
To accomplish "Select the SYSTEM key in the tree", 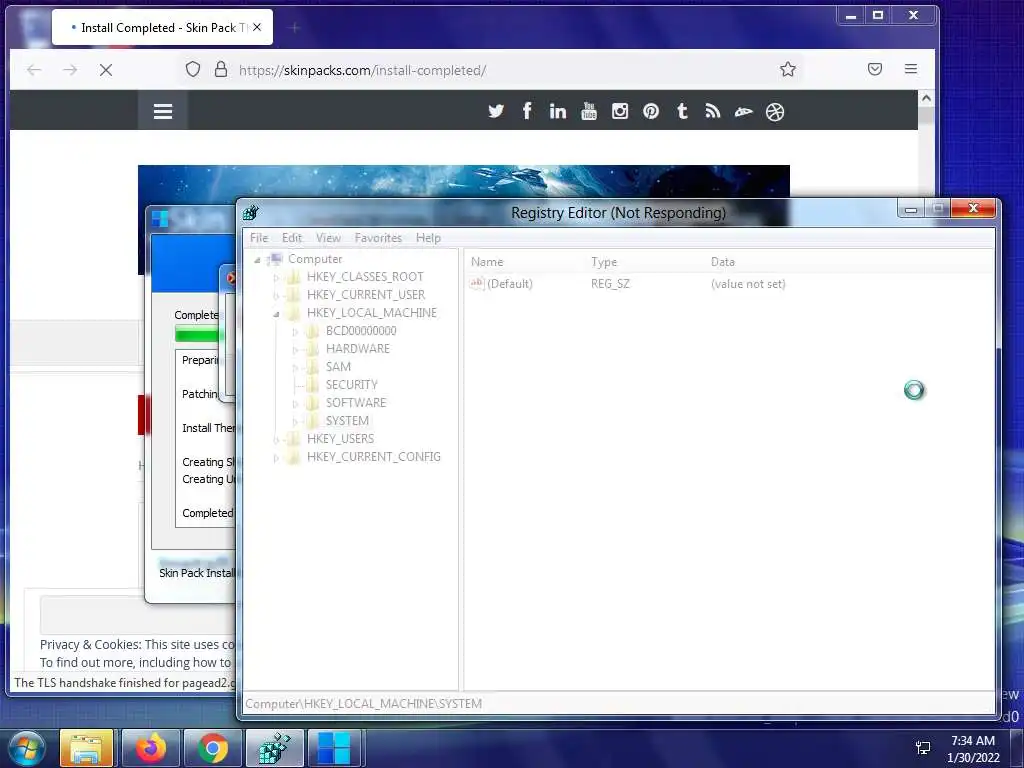I will [x=347, y=421].
